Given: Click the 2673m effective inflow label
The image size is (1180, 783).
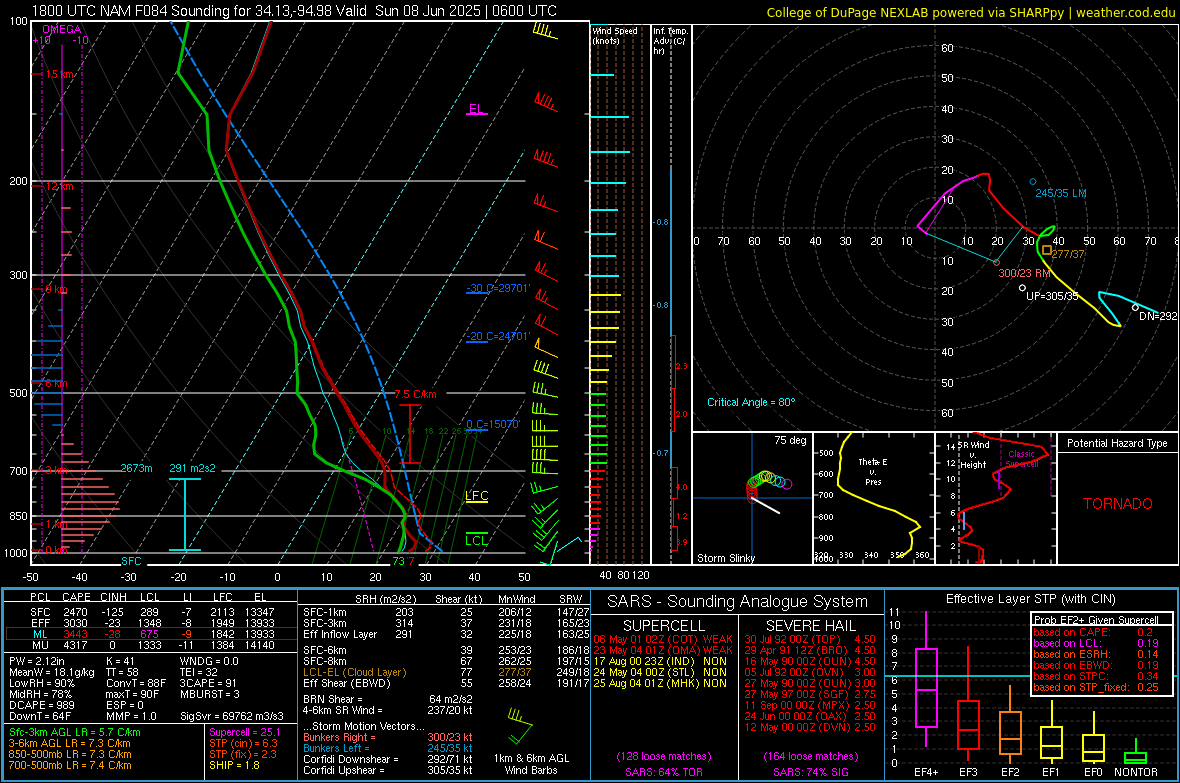Looking at the screenshot, I should click(136, 468).
